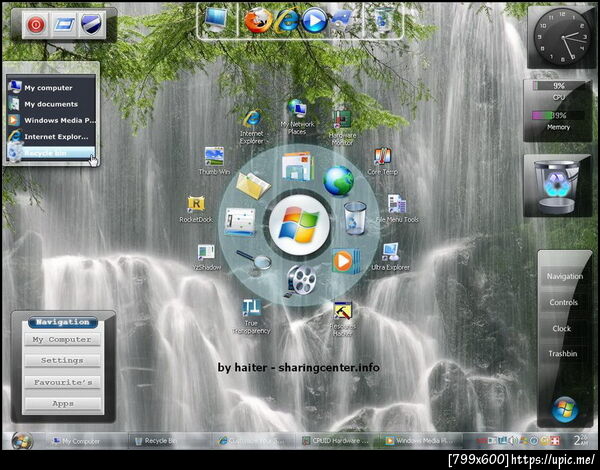Switch to Windows Media Player taskbar button
Screen dimensions: 600x470
tap(420, 441)
